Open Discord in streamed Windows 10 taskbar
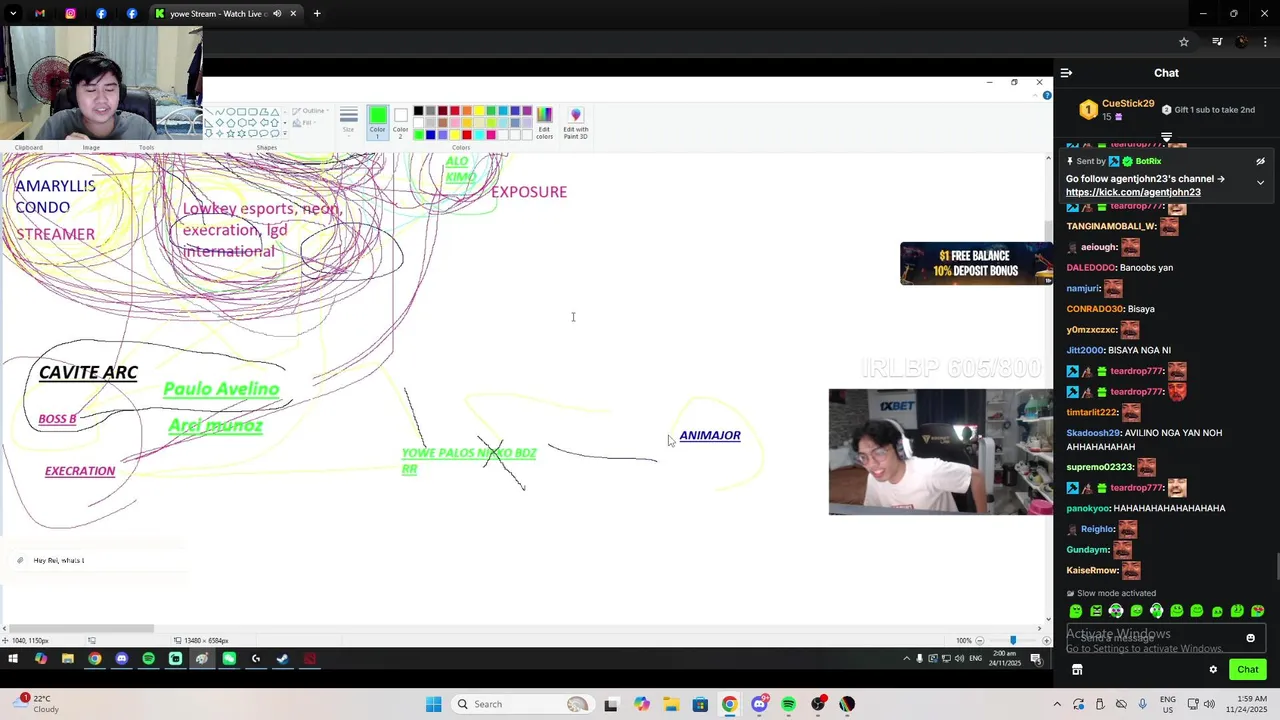The image size is (1280, 720). click(122, 659)
